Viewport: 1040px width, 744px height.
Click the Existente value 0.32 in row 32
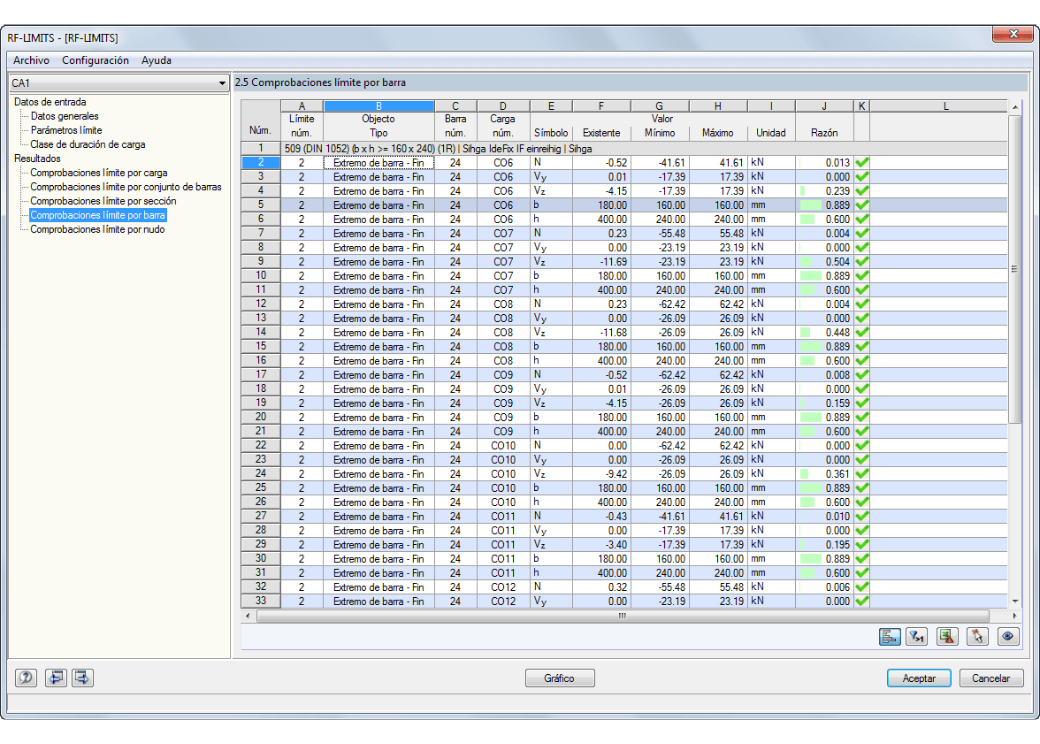click(617, 587)
